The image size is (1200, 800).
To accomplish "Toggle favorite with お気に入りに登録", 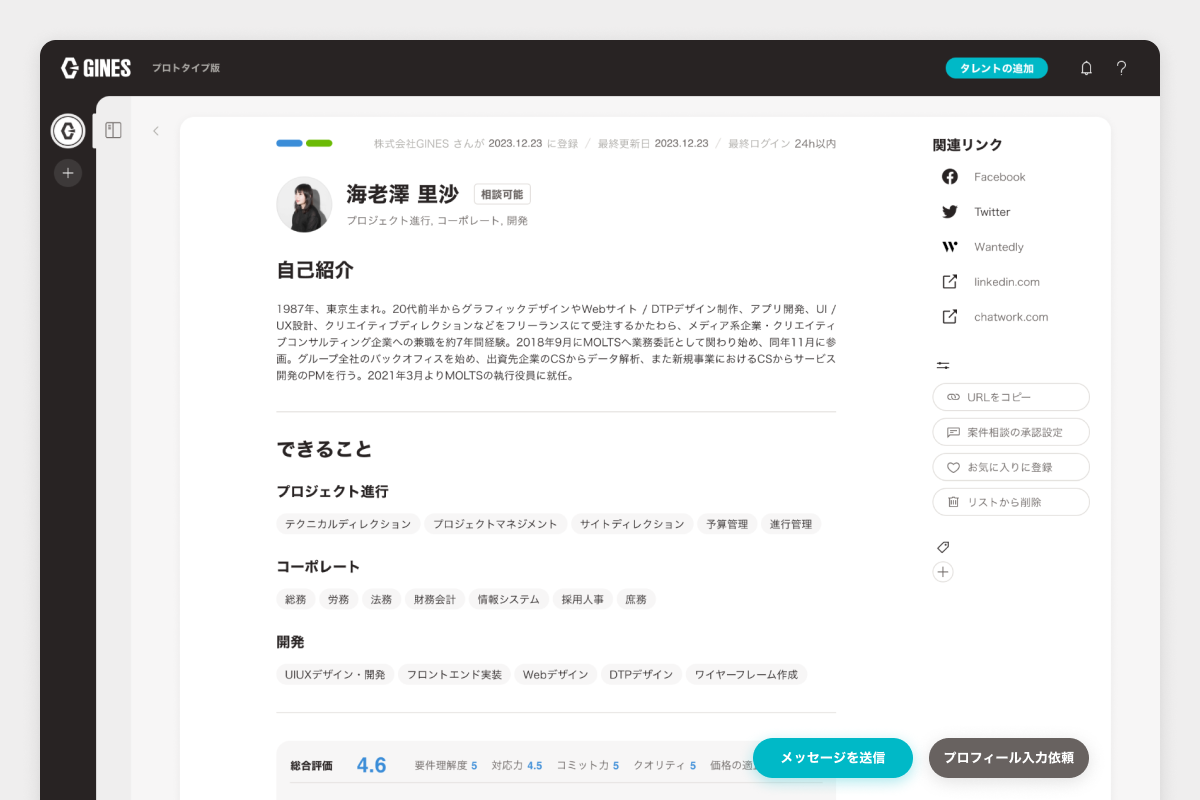I will (1010, 466).
